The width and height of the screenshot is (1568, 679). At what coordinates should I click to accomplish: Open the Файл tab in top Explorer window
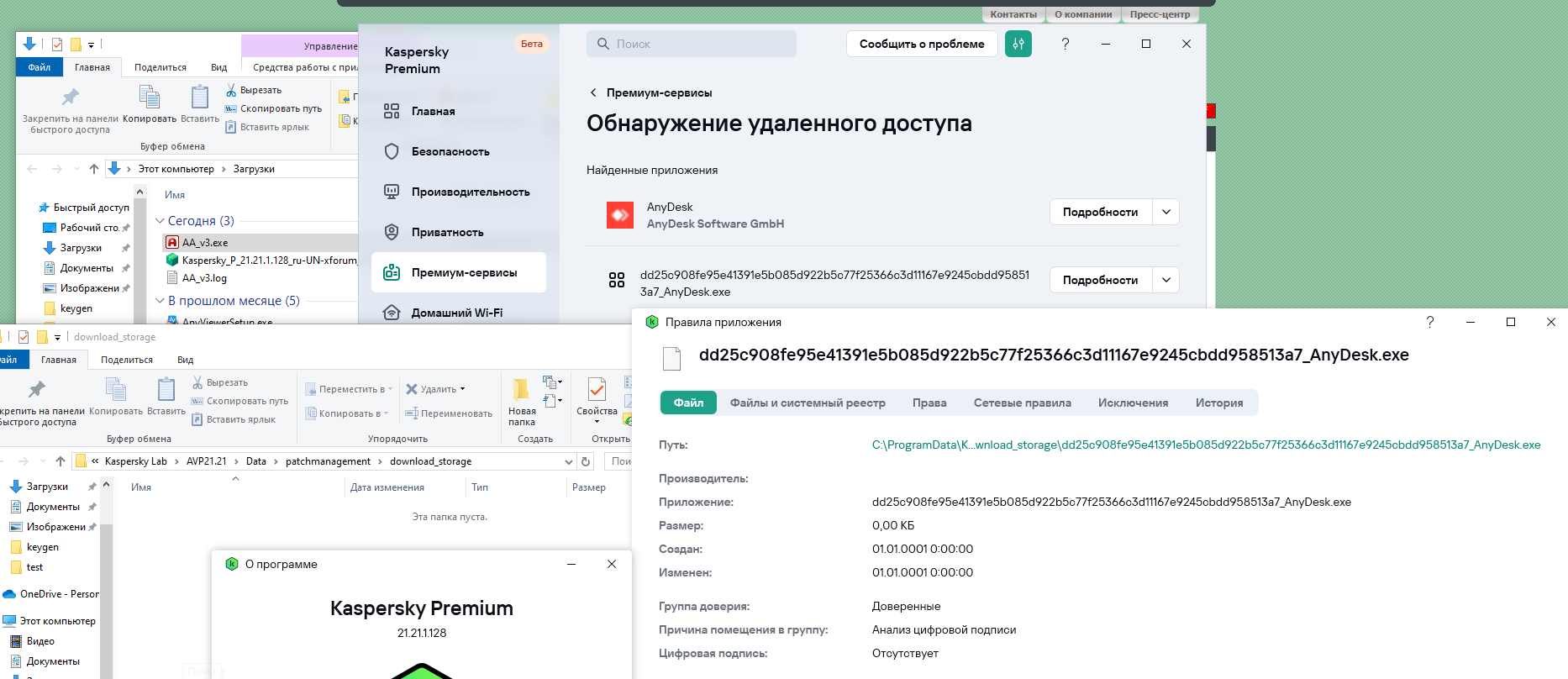pyautogui.click(x=39, y=67)
